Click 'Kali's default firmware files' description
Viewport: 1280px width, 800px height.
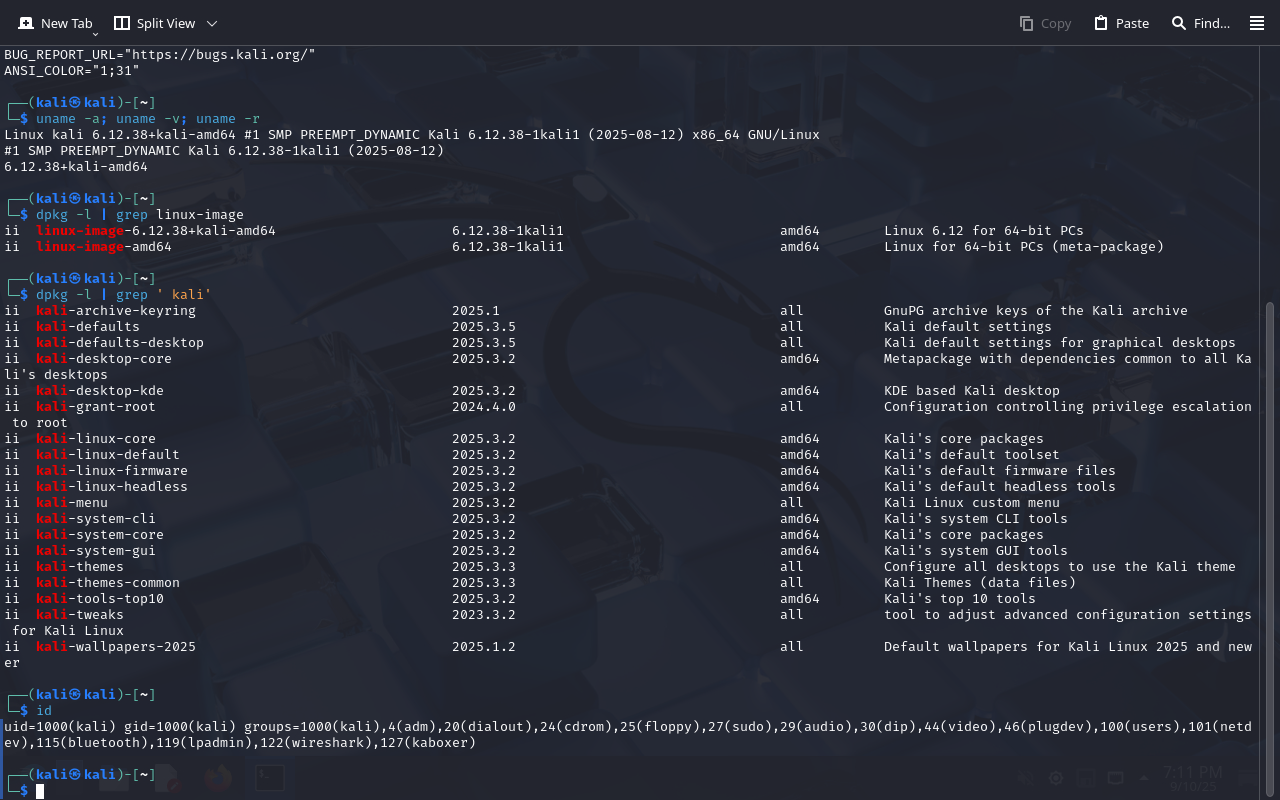(x=1000, y=471)
